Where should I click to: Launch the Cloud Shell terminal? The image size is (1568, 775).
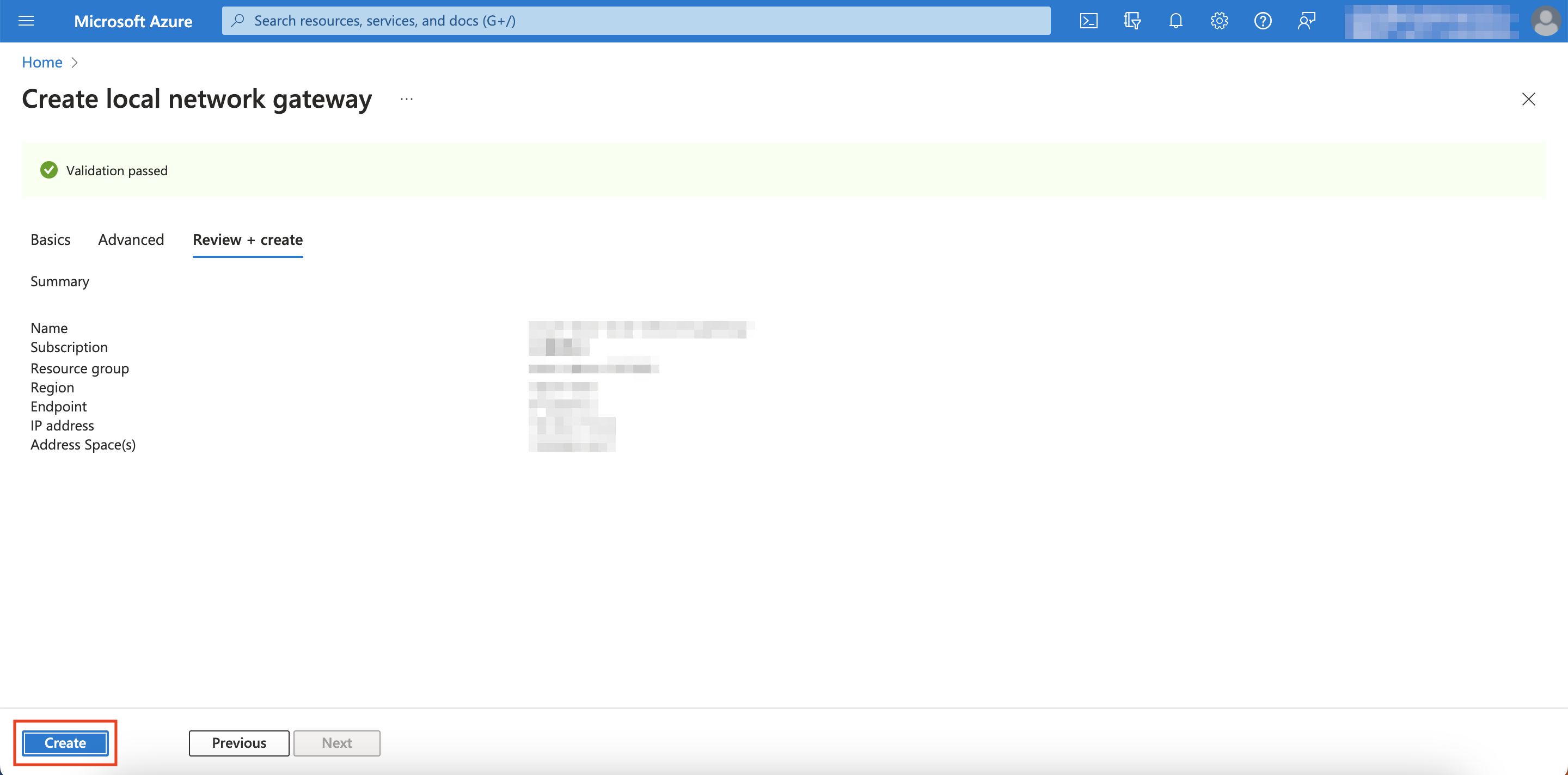pyautogui.click(x=1088, y=20)
